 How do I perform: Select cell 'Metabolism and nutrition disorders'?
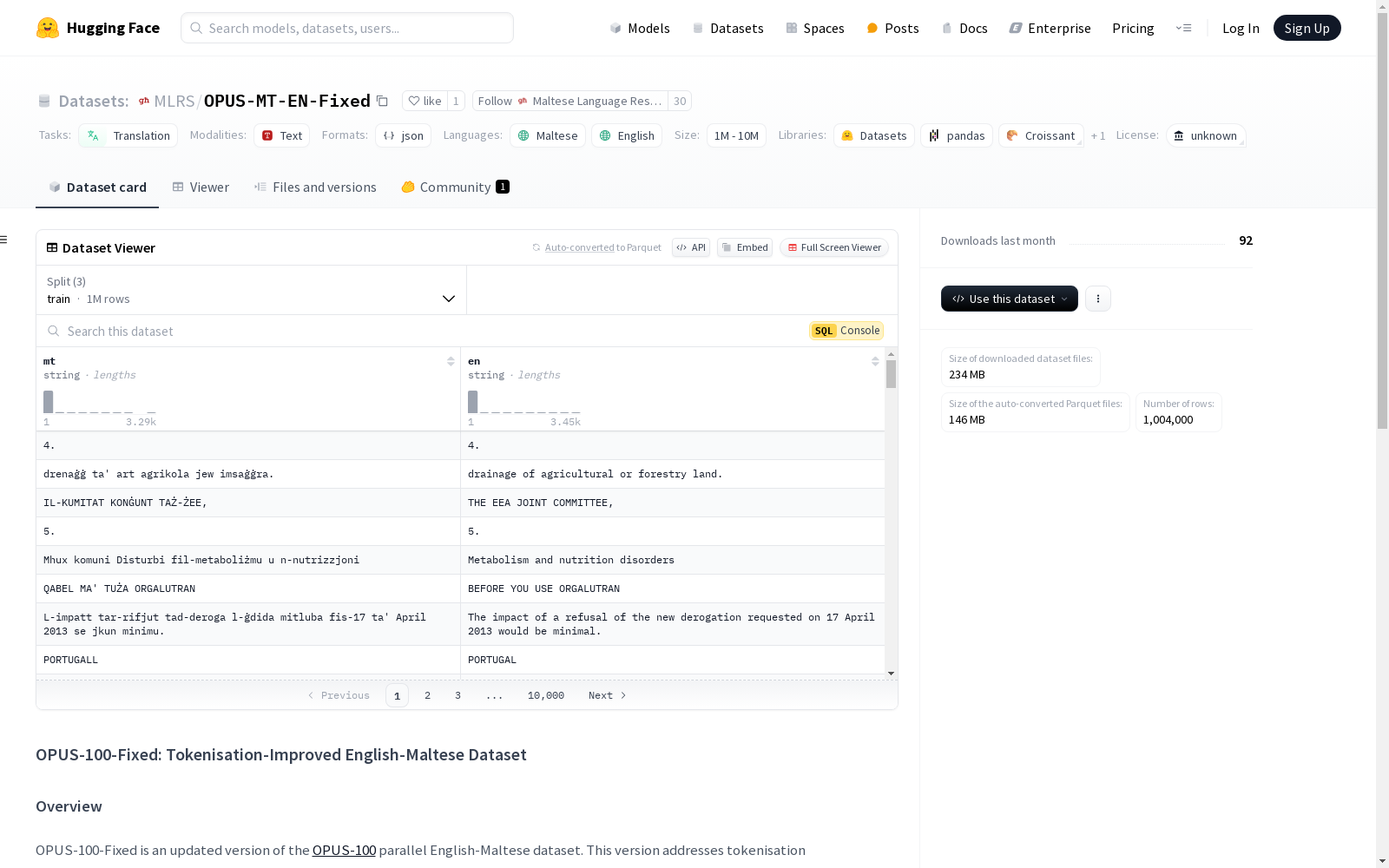point(673,560)
